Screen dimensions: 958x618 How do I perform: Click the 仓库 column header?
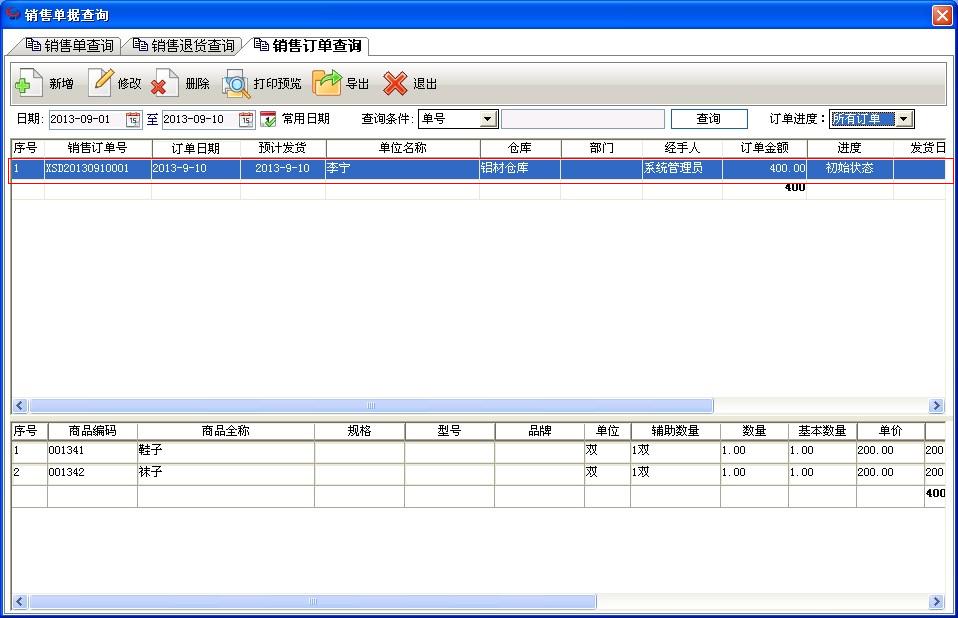(520, 148)
